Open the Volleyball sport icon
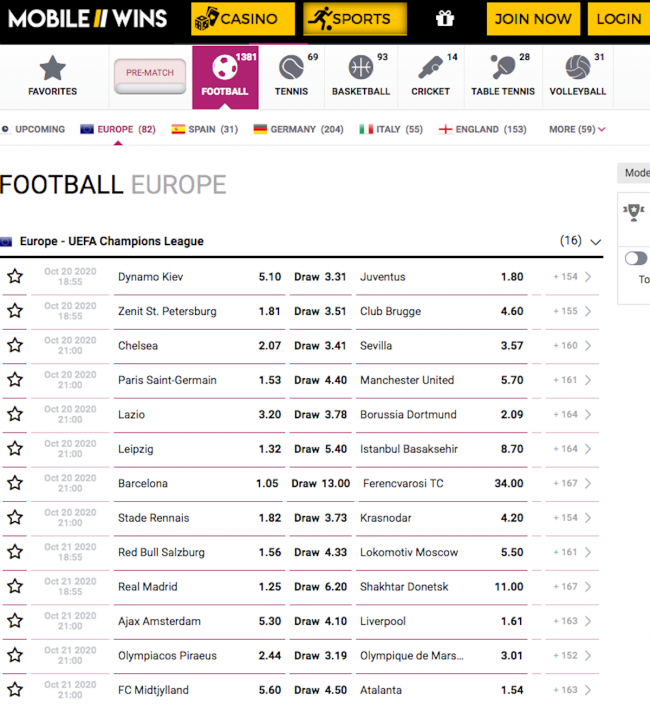The height and width of the screenshot is (706, 650). tap(578, 75)
